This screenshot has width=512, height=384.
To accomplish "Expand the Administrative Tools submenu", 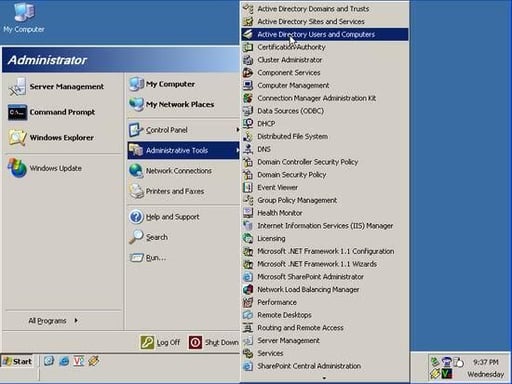I will click(183, 150).
